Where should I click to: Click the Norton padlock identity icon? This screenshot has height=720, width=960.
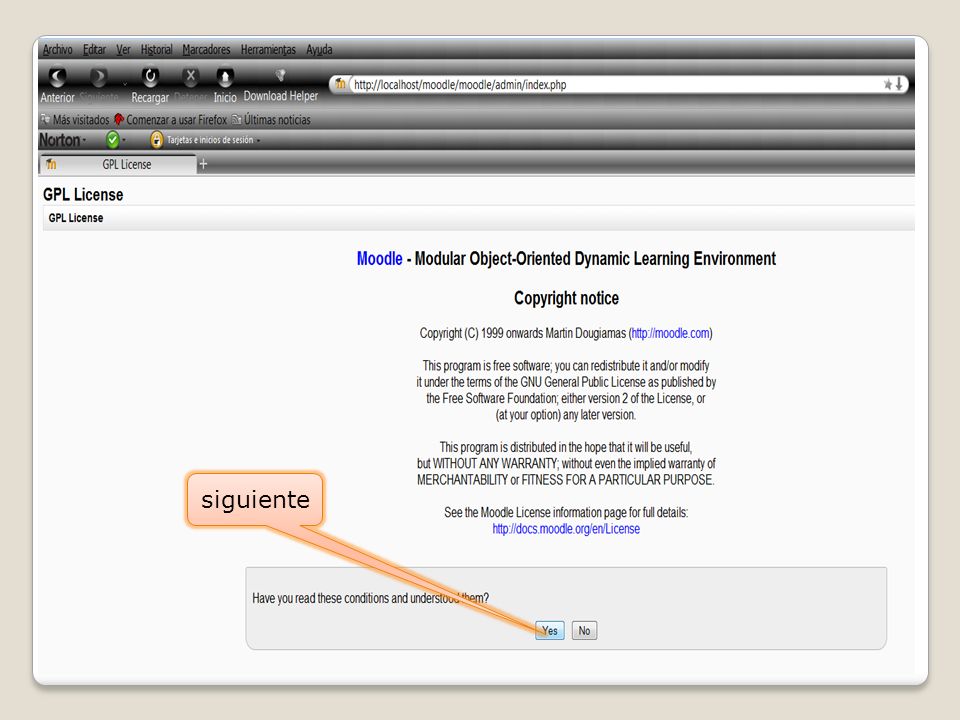[x=157, y=140]
